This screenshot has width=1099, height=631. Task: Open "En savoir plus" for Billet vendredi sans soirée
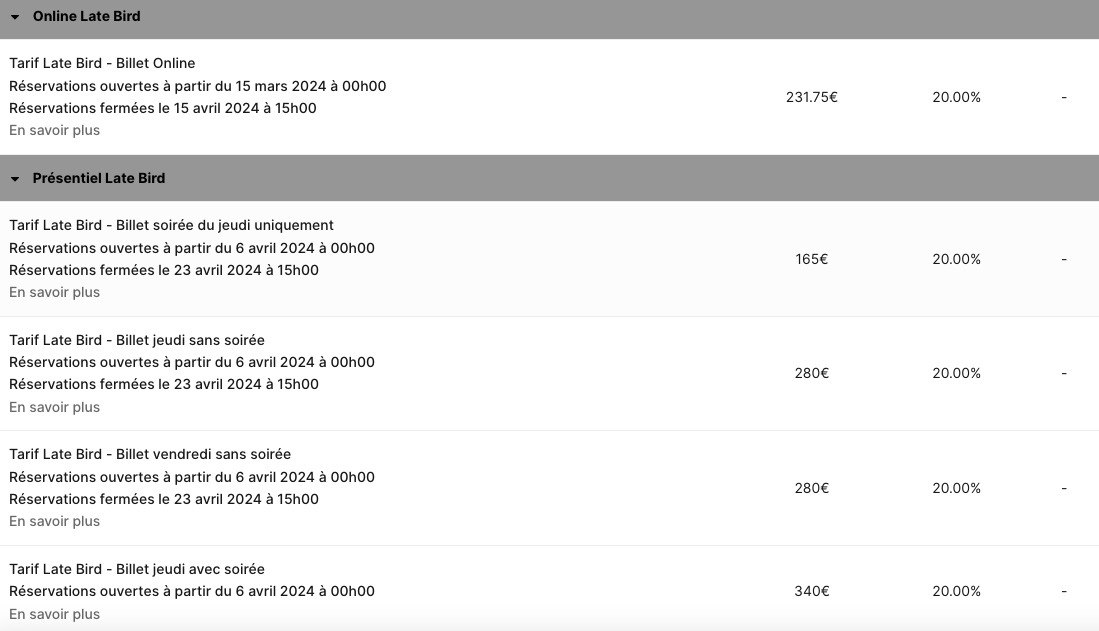click(55, 521)
